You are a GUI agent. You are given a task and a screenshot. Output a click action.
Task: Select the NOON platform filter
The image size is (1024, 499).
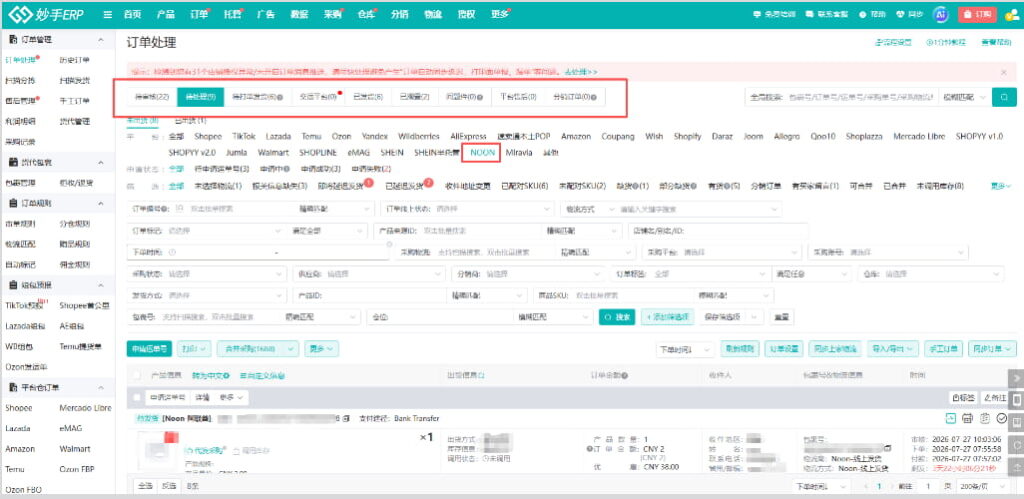(483, 153)
